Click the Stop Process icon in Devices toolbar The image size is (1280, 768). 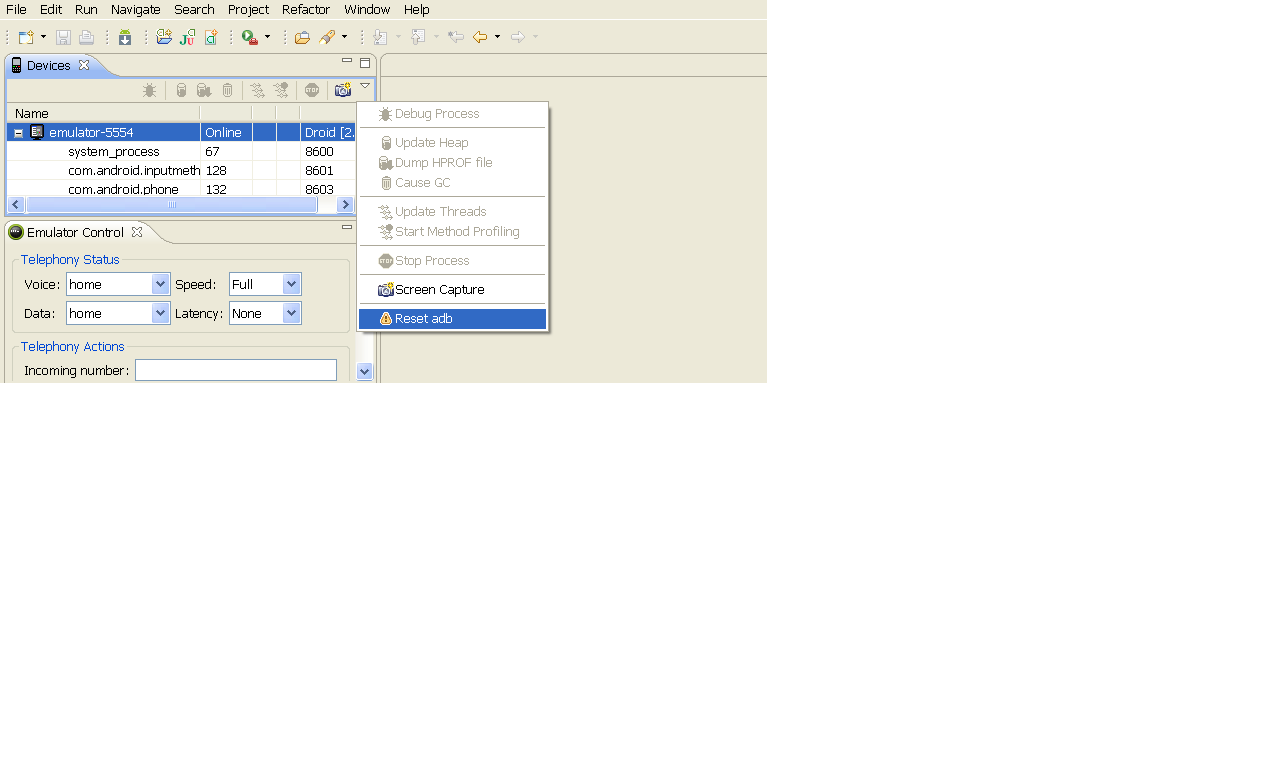pos(312,90)
